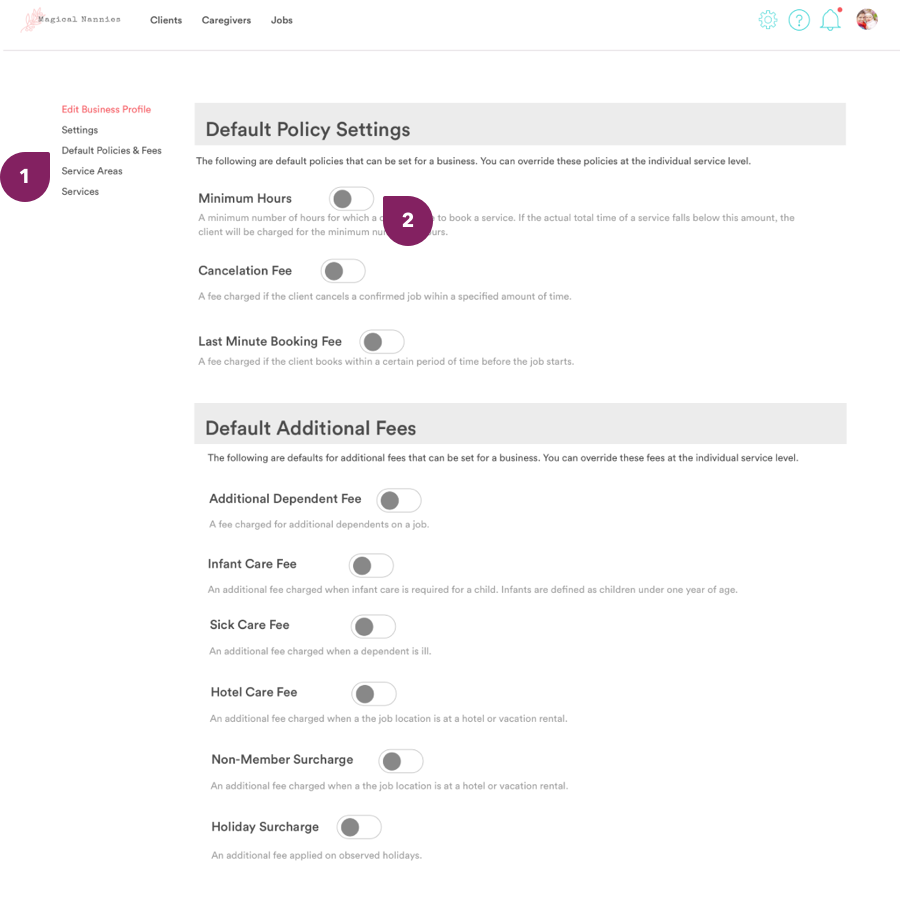Viewport: 900px width, 897px height.
Task: Click the last minute booking description text
Action: pos(386,362)
